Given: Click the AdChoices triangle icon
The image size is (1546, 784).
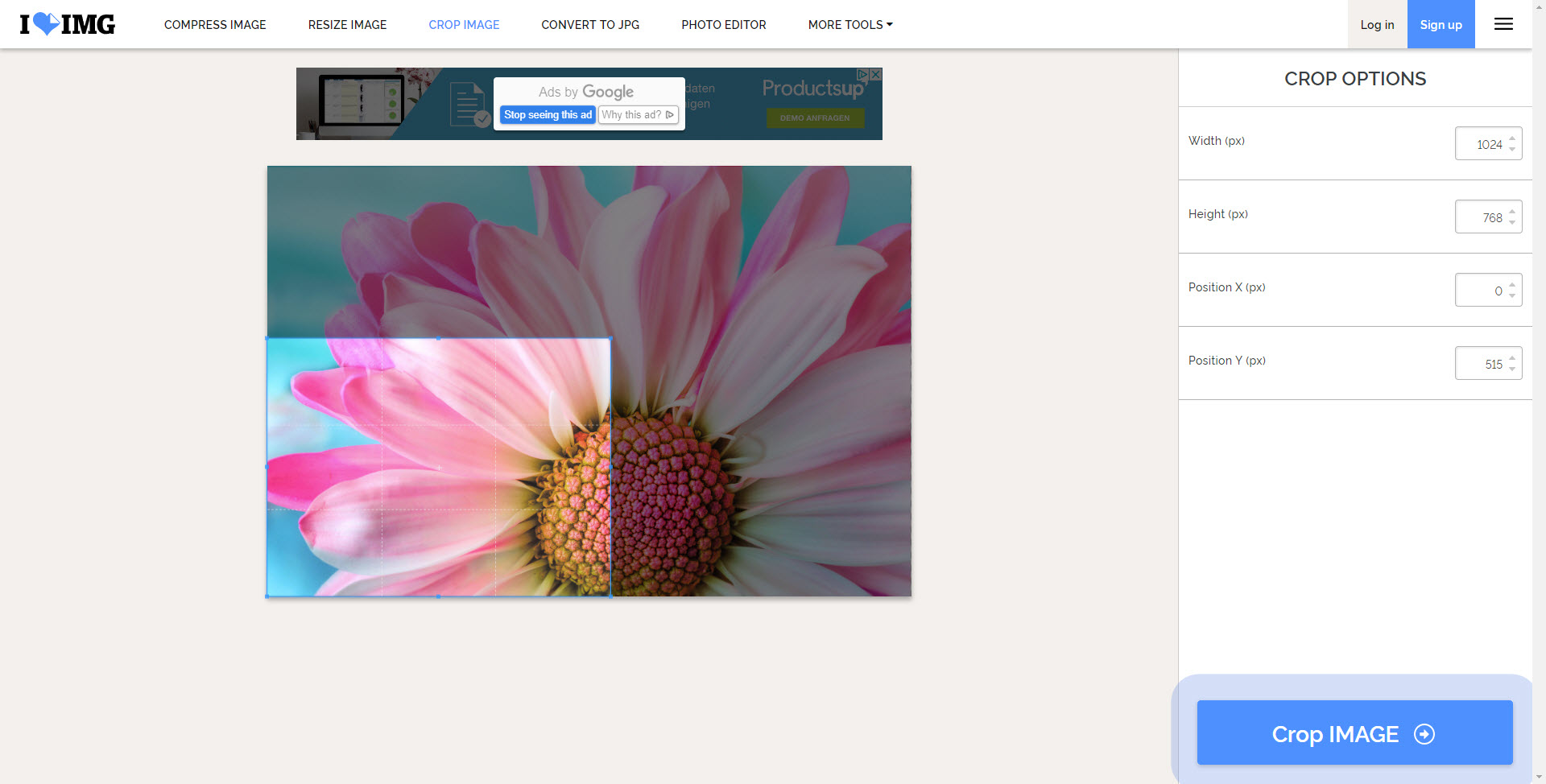Looking at the screenshot, I should click(x=862, y=74).
